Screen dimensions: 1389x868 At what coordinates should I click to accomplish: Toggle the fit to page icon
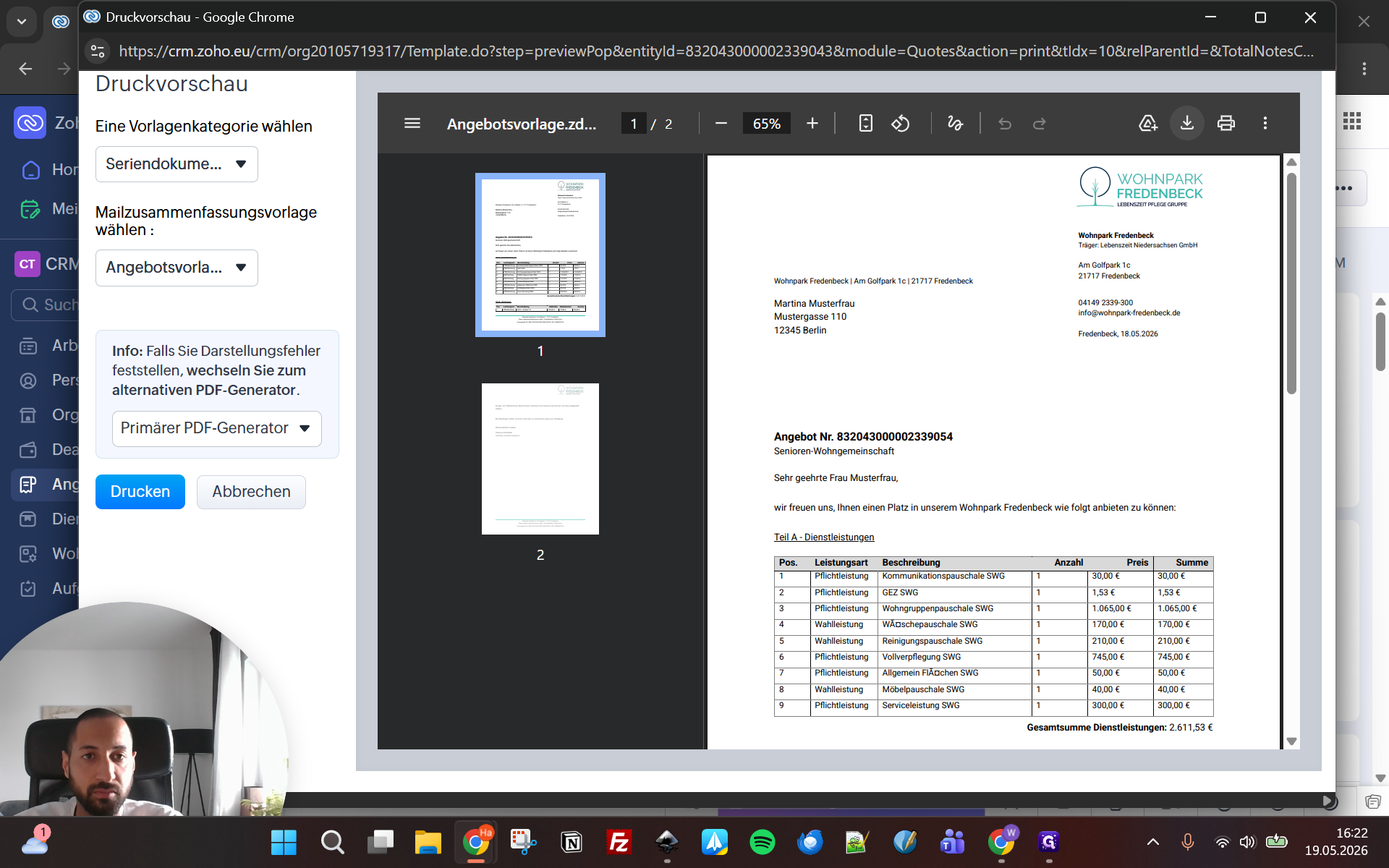pyautogui.click(x=865, y=124)
